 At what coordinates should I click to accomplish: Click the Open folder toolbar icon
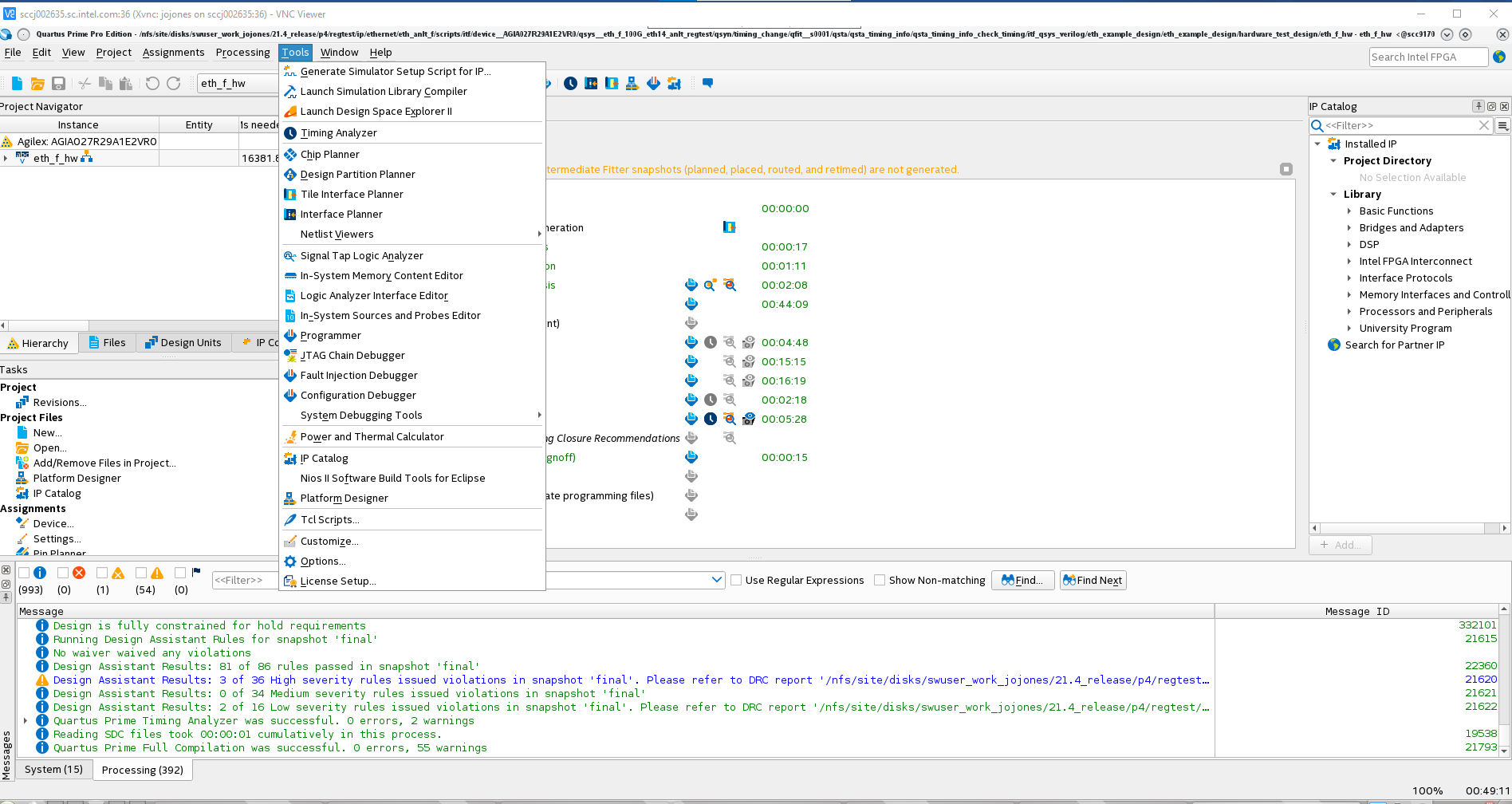coord(37,84)
